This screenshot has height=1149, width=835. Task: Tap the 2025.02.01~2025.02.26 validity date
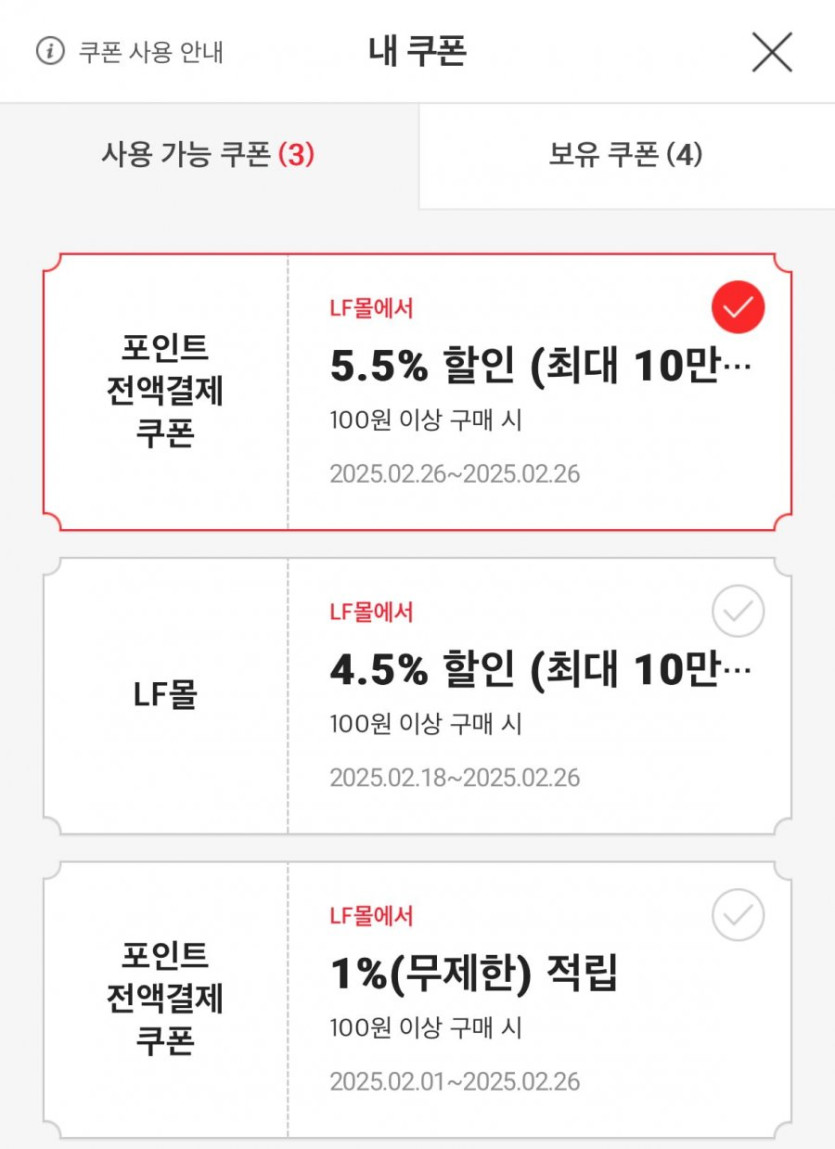click(455, 1081)
